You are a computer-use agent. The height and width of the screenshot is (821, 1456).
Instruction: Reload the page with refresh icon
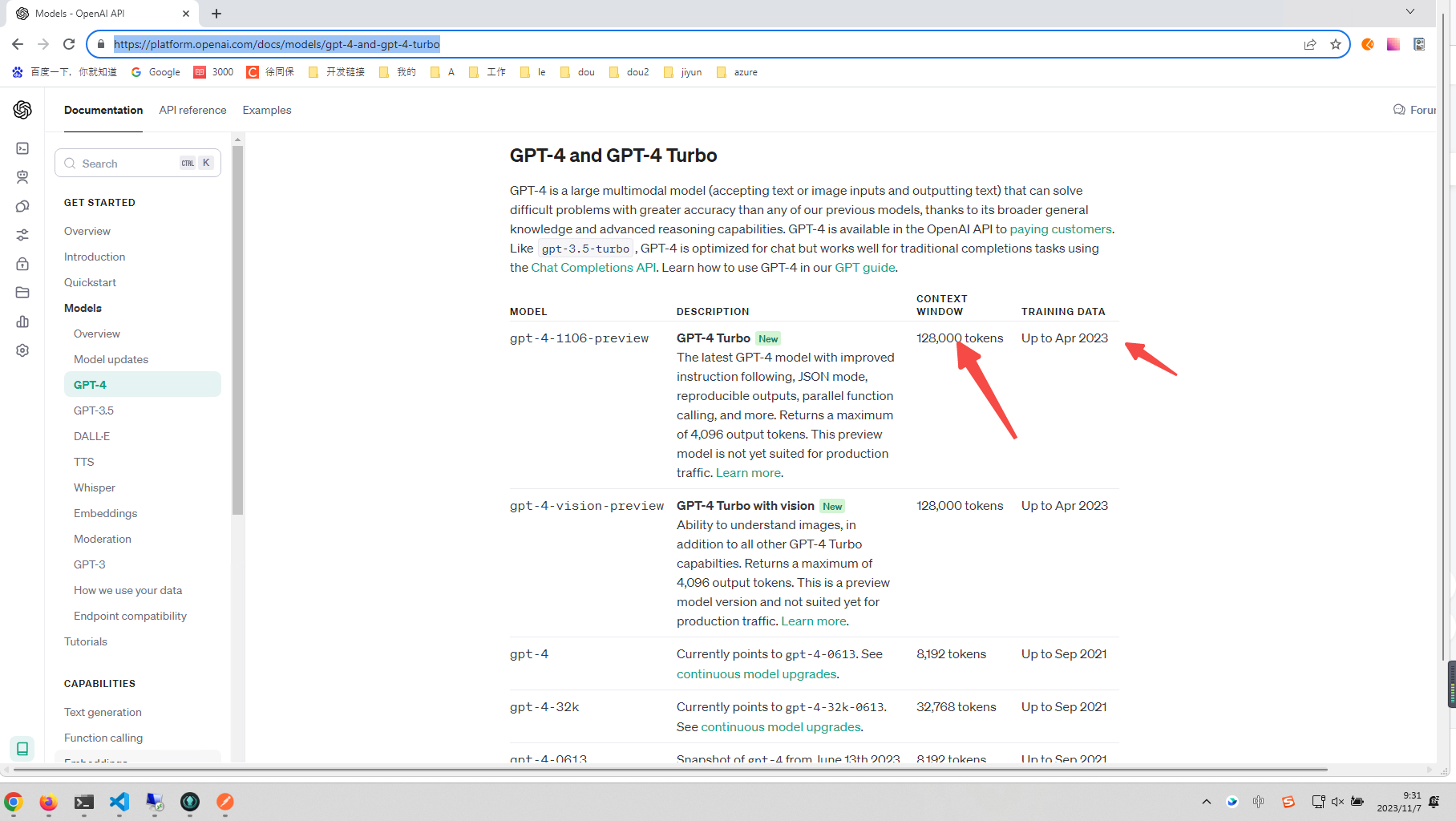69,44
